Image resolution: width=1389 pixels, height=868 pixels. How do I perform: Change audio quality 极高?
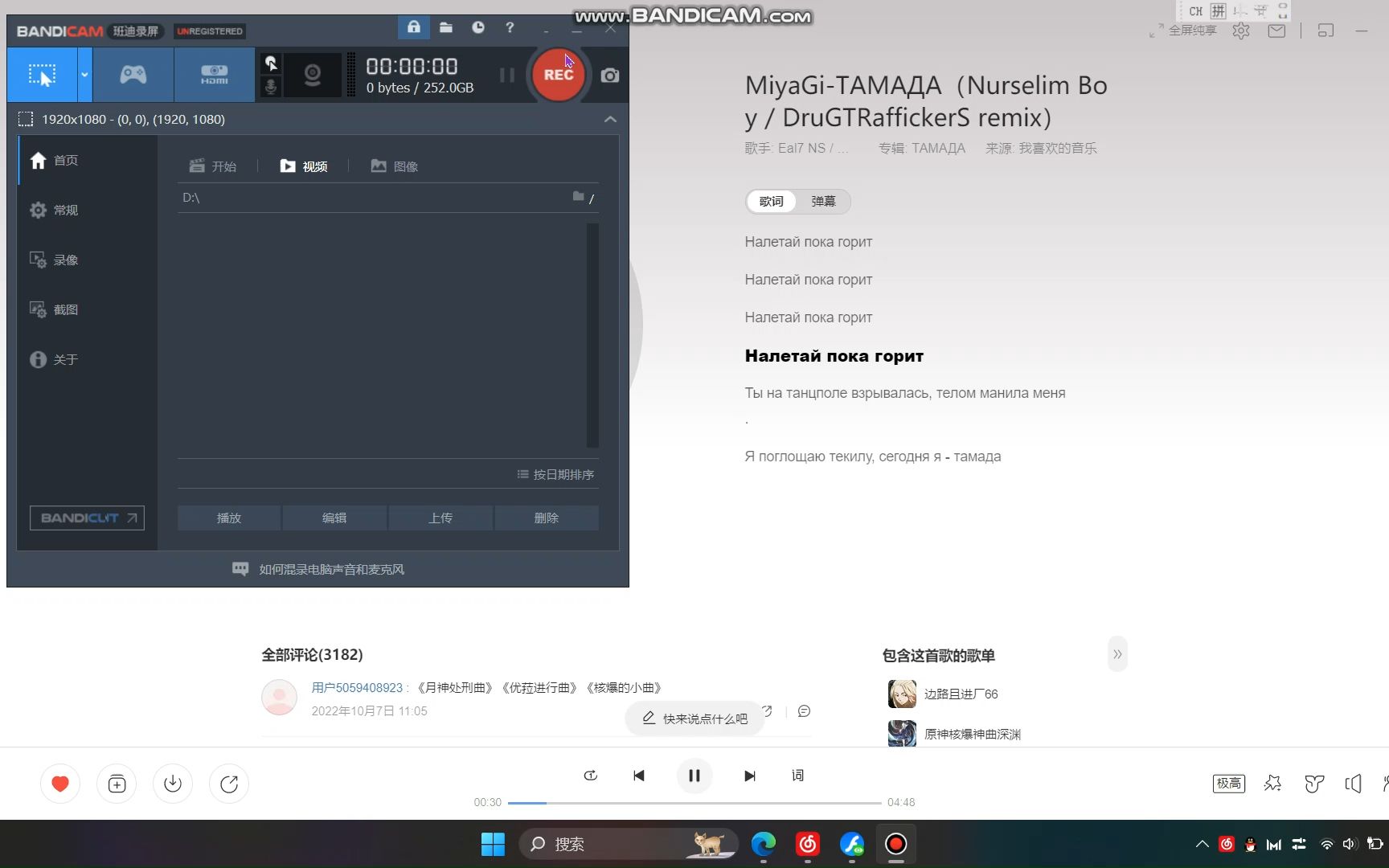coord(1229,784)
